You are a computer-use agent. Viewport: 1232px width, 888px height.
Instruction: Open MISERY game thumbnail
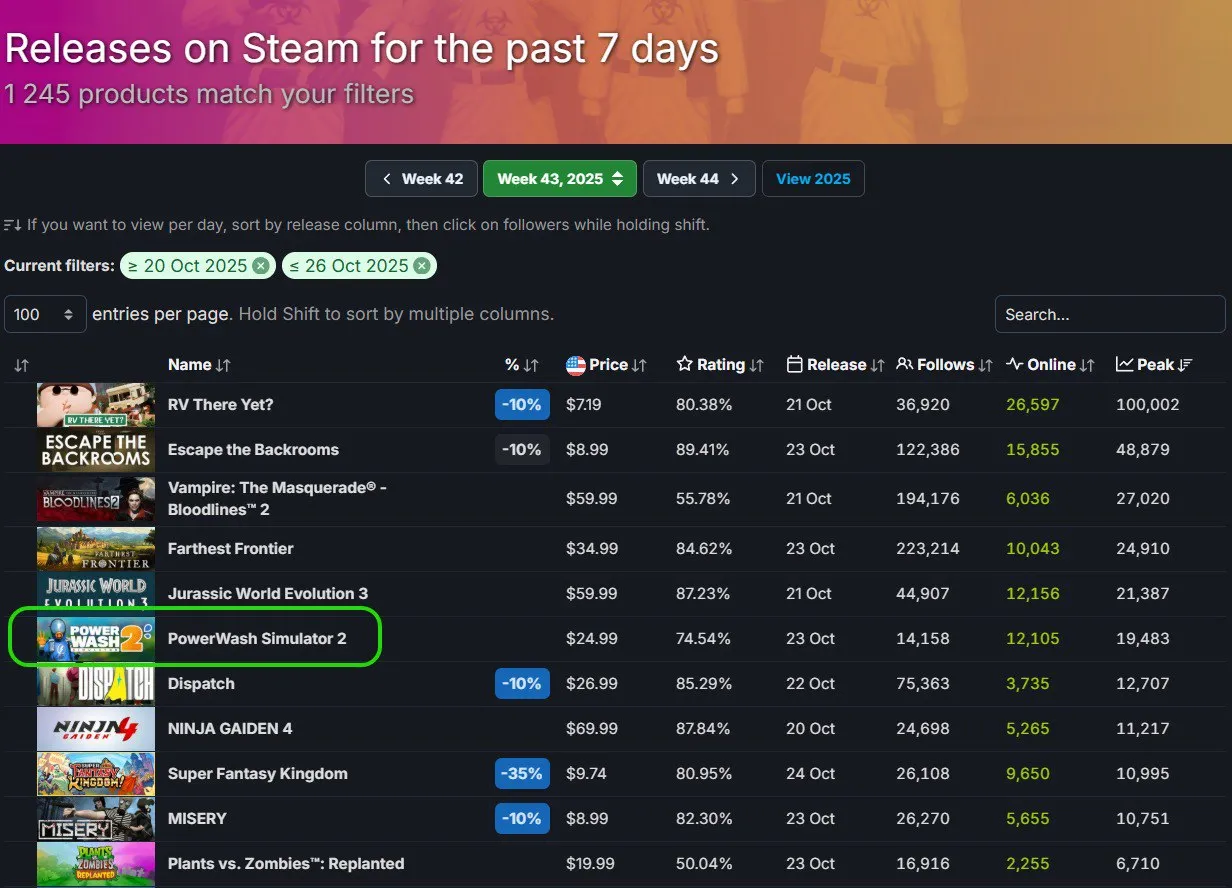point(96,819)
